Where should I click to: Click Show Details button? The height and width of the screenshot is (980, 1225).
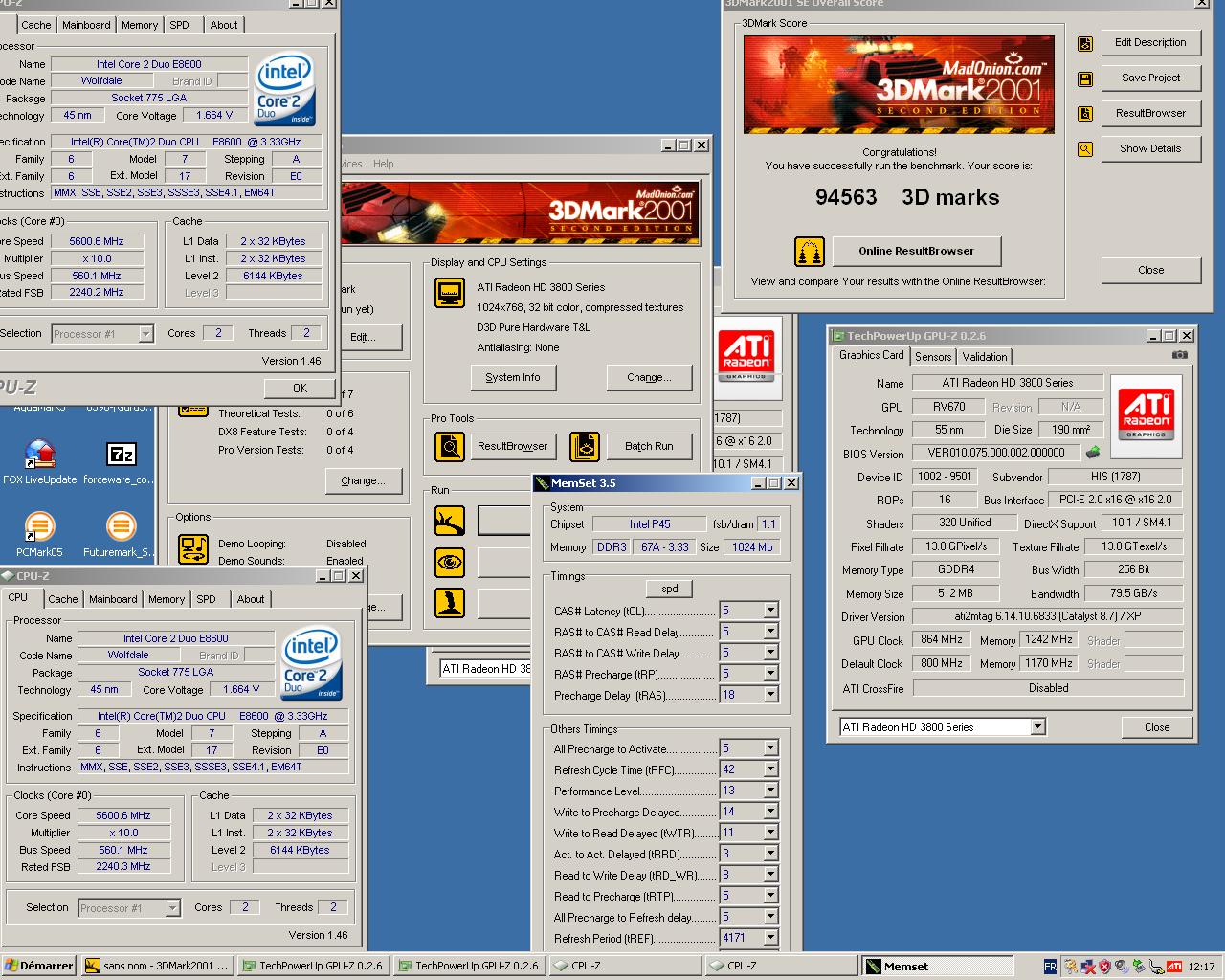click(1150, 149)
